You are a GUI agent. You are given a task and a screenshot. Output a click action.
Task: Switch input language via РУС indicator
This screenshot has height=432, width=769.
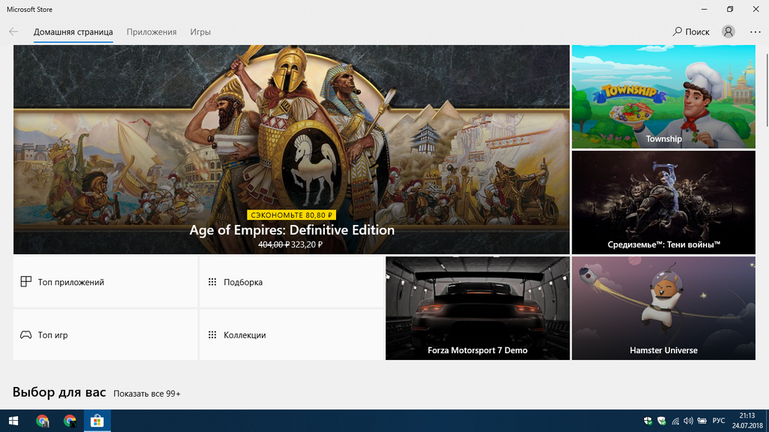pos(719,421)
